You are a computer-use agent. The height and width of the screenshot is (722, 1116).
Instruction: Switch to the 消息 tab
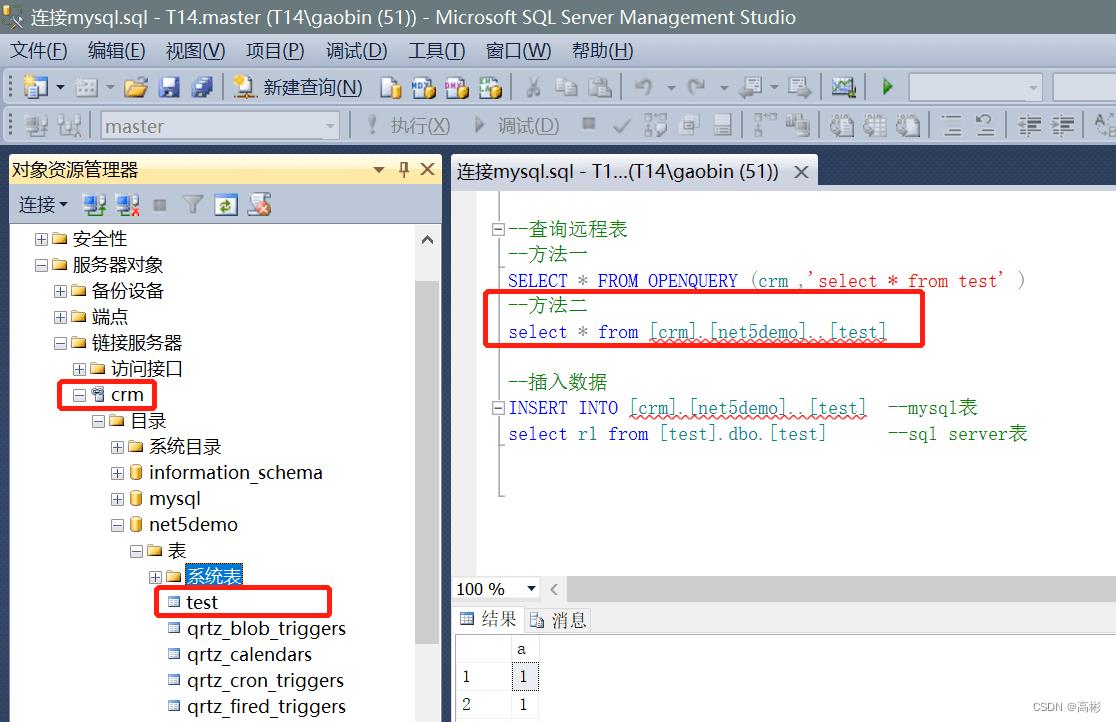click(x=559, y=620)
